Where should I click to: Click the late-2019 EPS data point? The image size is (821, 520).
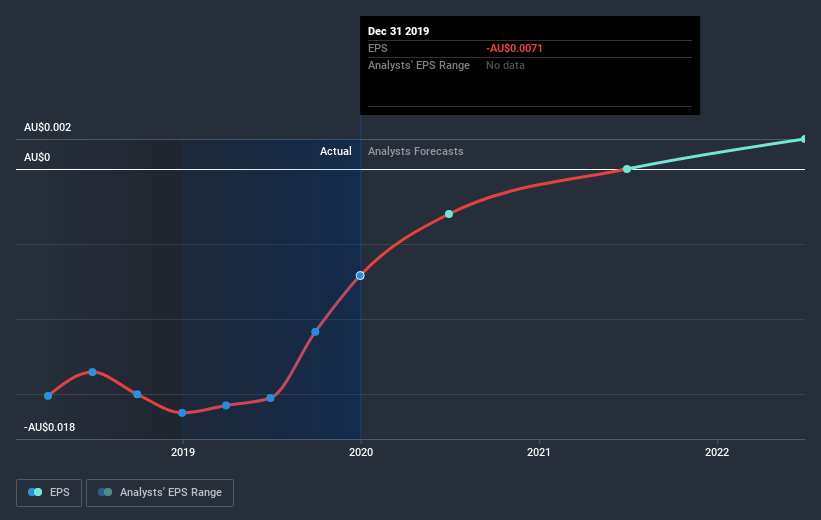[315, 331]
